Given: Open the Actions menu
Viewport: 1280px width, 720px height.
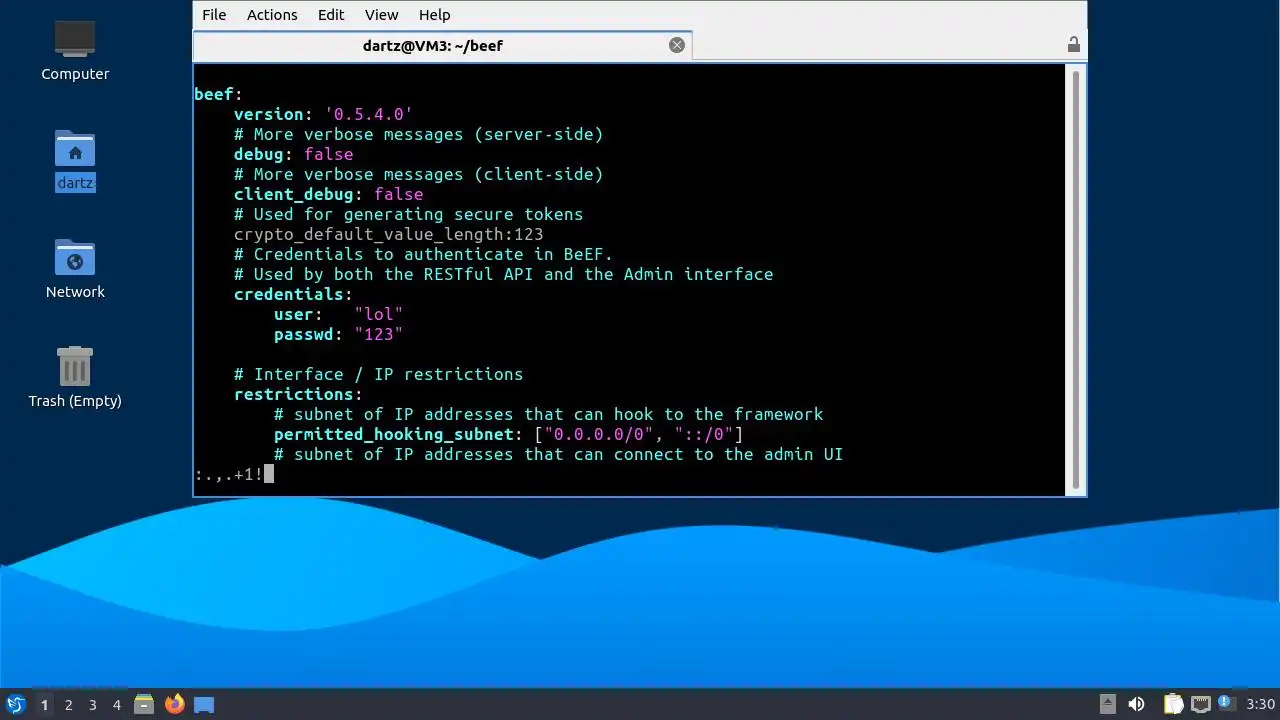Looking at the screenshot, I should [x=272, y=15].
